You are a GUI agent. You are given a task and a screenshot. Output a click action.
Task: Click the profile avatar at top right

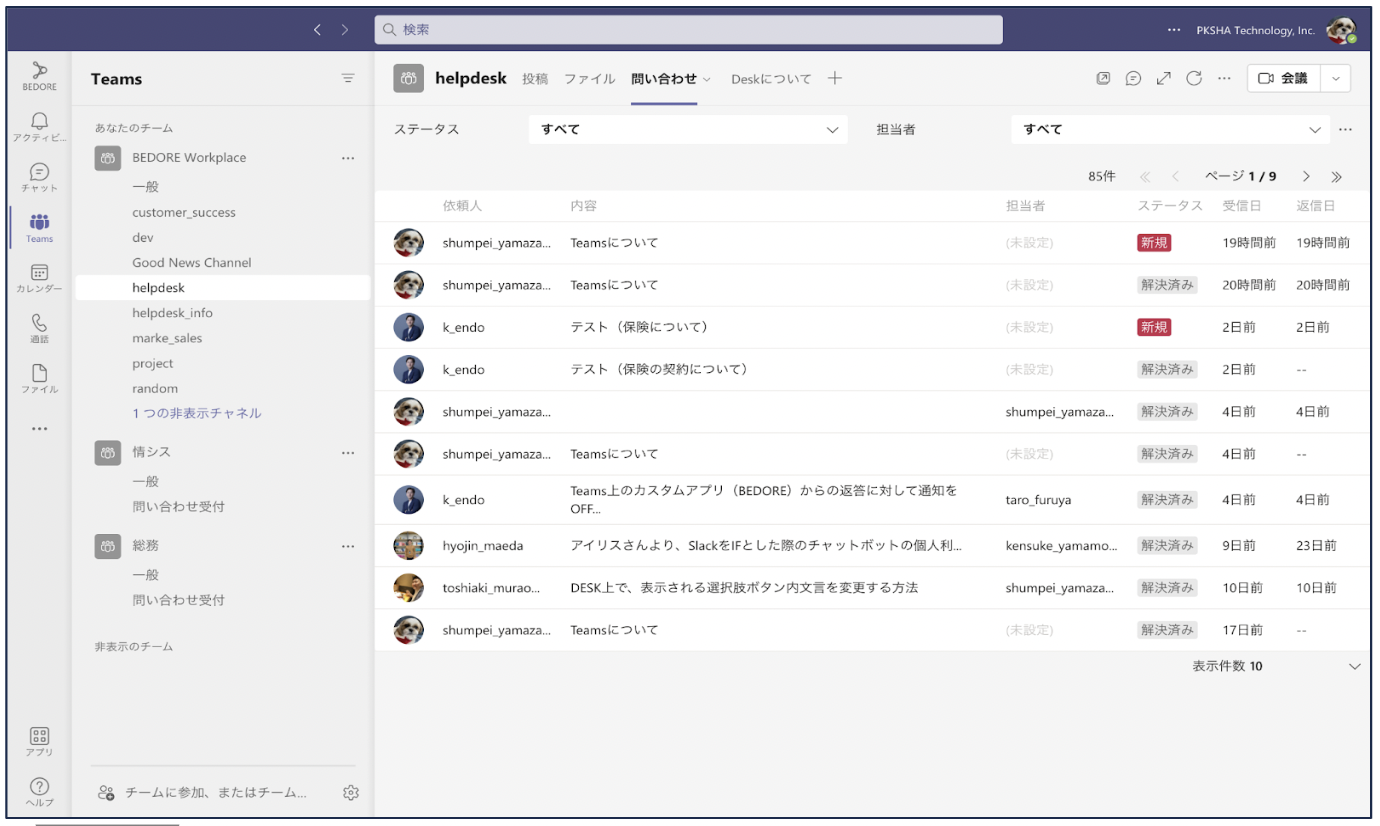(1341, 30)
